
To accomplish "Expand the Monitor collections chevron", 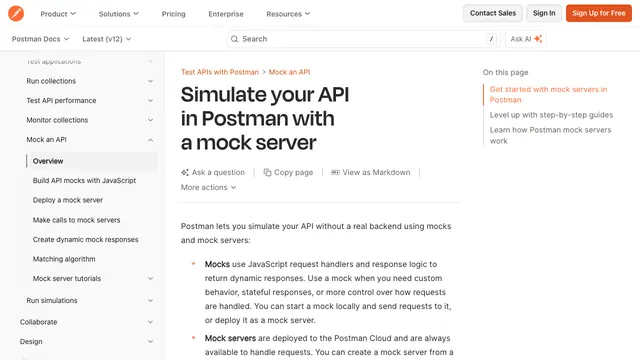I will tap(150, 120).
